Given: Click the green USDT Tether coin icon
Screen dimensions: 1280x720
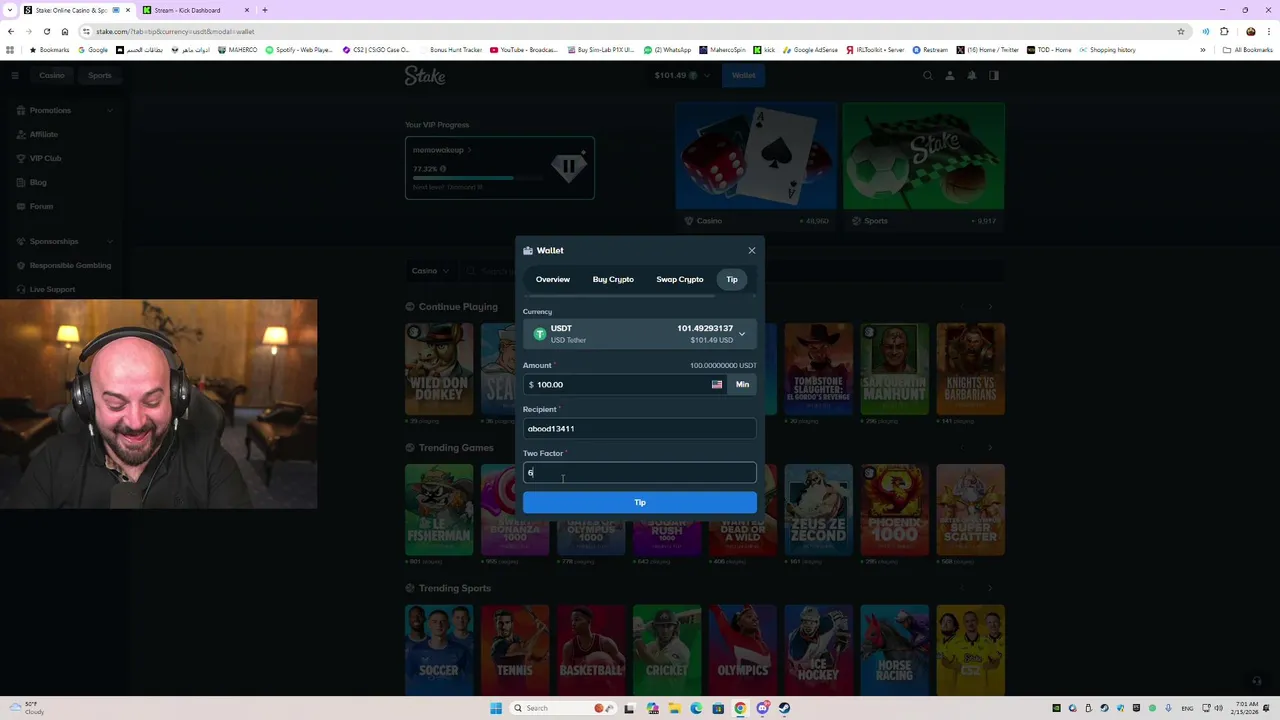Looking at the screenshot, I should 539,334.
